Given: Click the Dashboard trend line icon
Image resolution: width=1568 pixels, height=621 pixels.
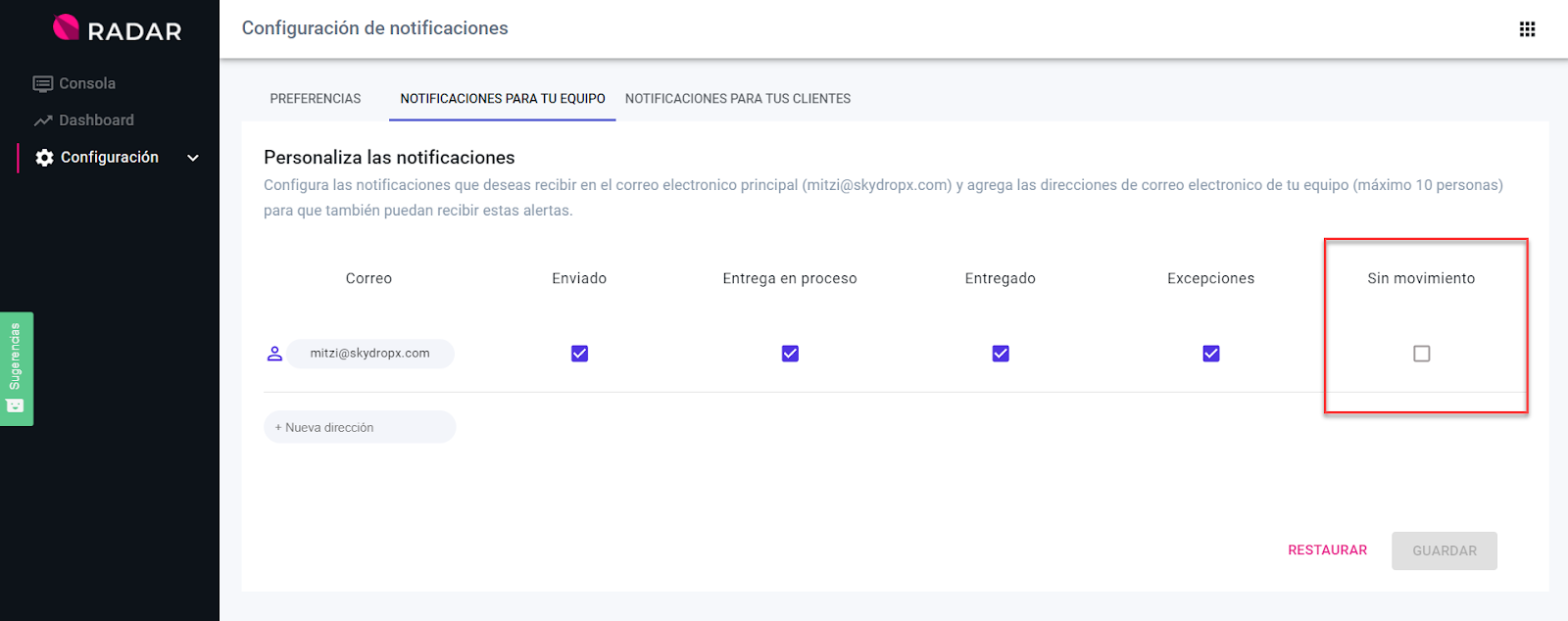Looking at the screenshot, I should [43, 120].
